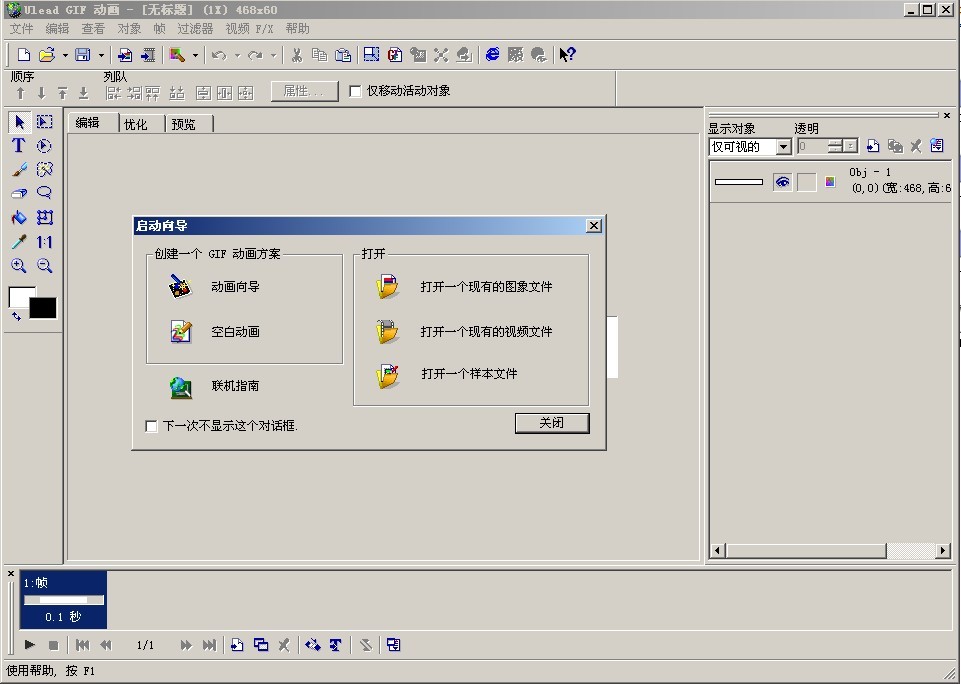Expand the Redo history dropdown arrow
The height and width of the screenshot is (684, 961).
pos(273,55)
